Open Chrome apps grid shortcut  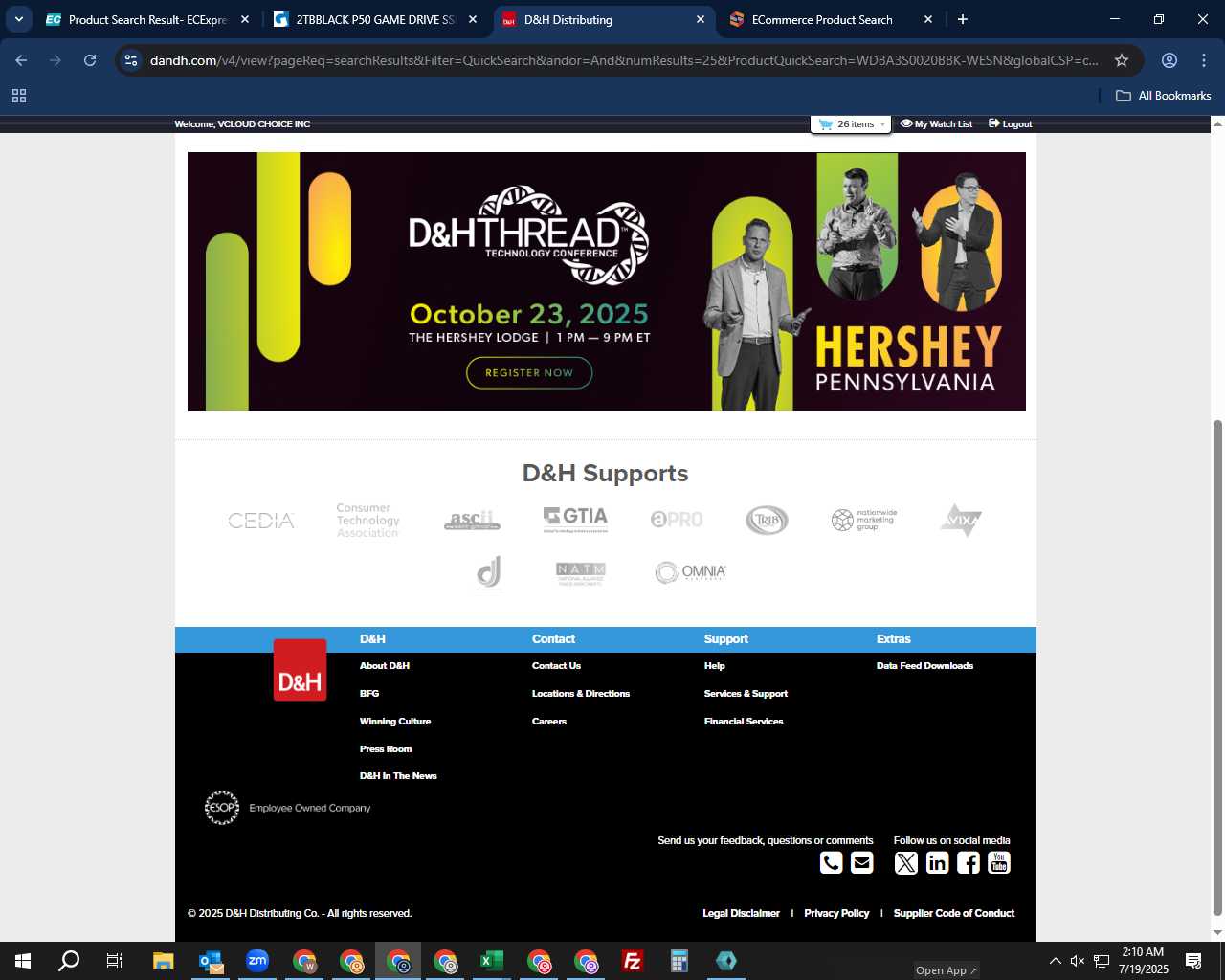point(19,96)
